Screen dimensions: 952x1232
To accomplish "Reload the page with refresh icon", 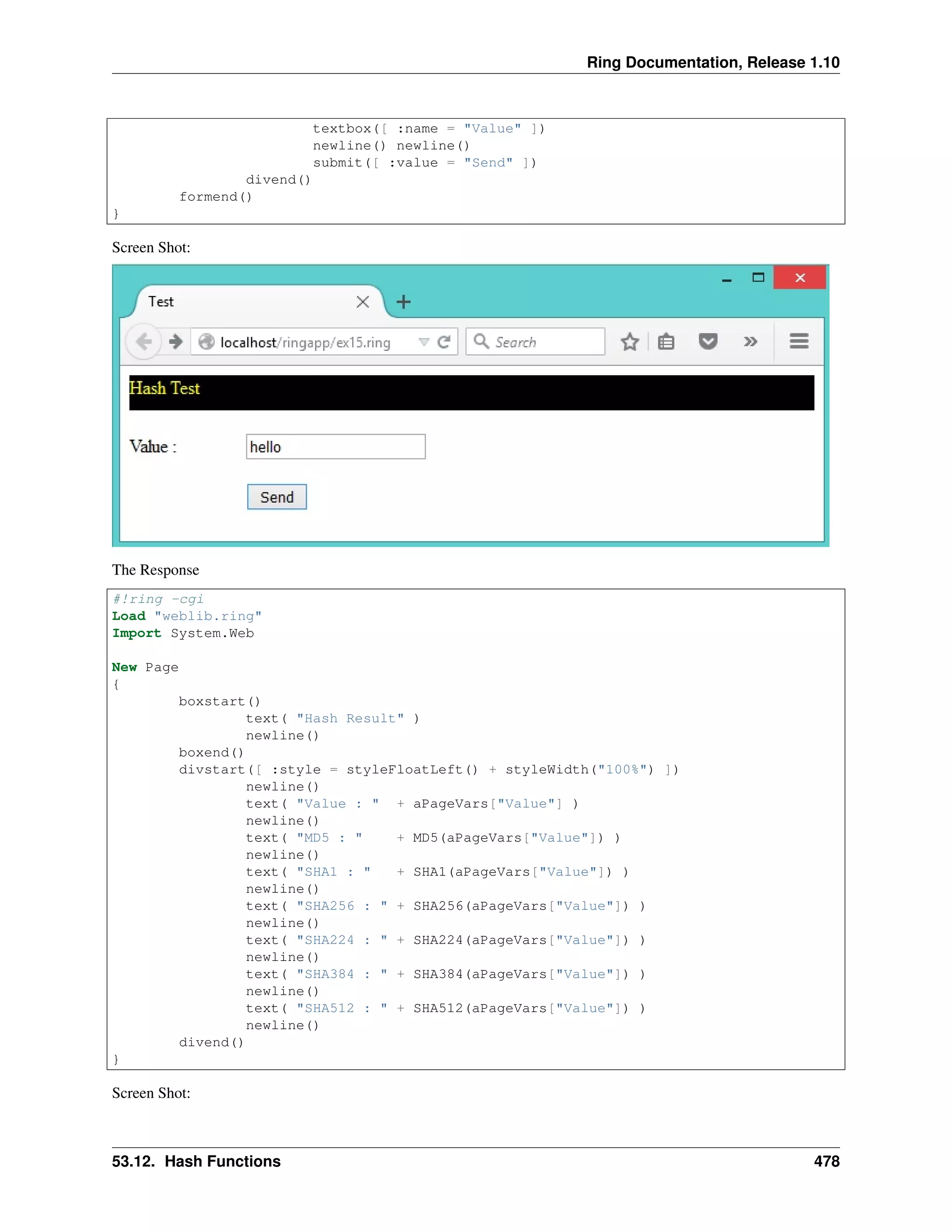I will pyautogui.click(x=444, y=342).
